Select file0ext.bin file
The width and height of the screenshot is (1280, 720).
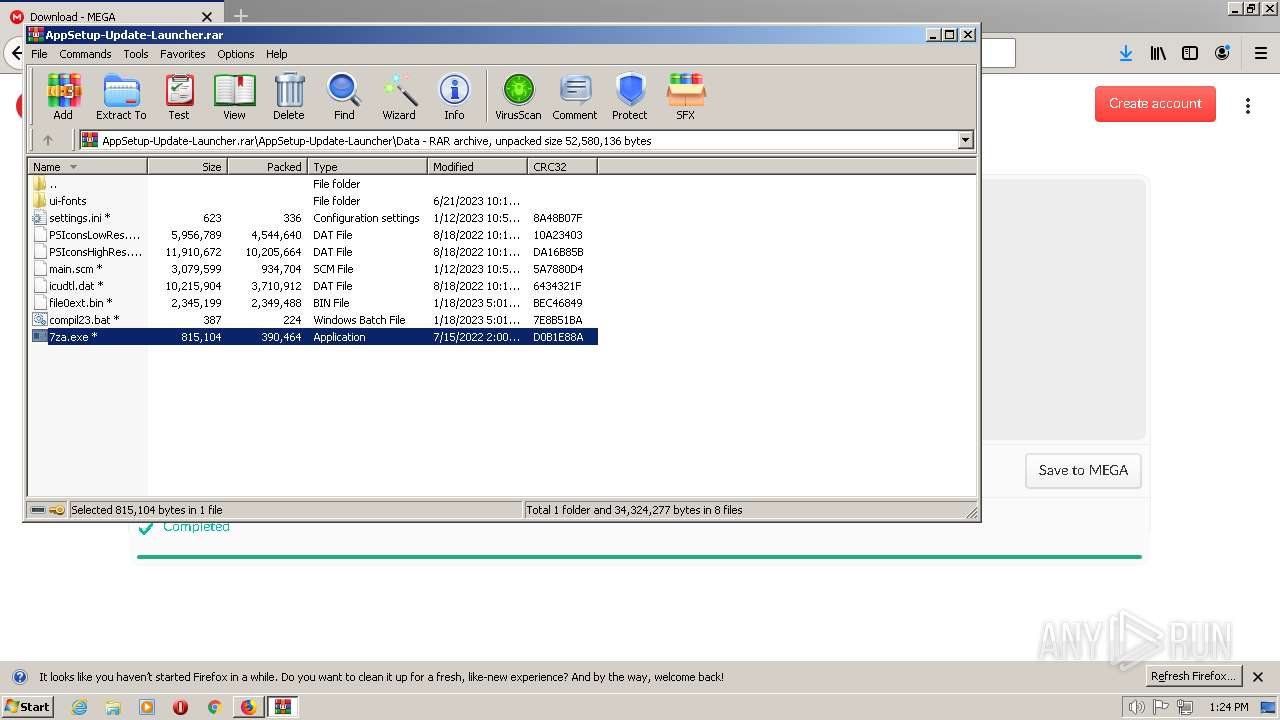(x=313, y=303)
